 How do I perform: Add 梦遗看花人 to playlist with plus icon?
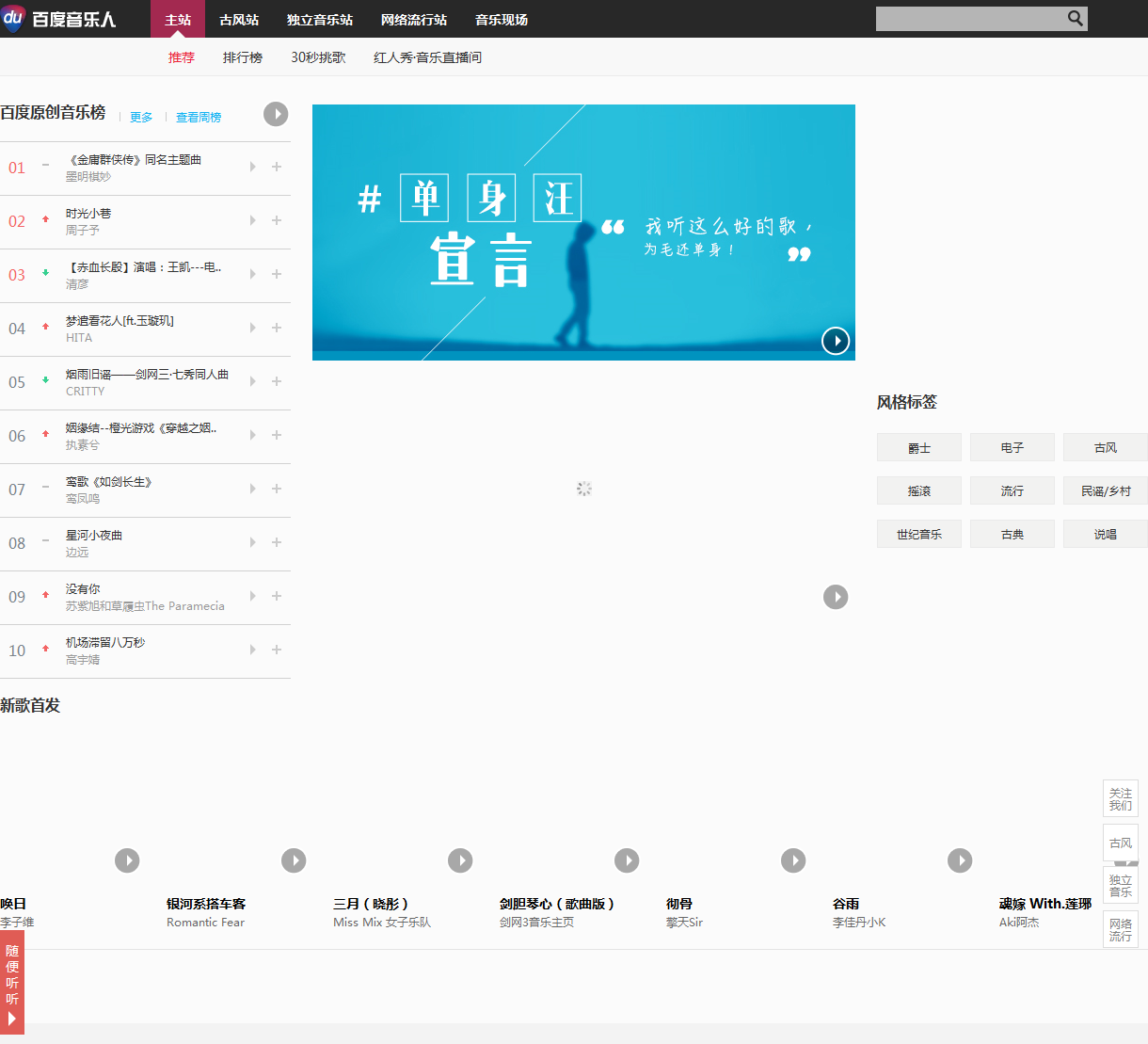pos(277,328)
